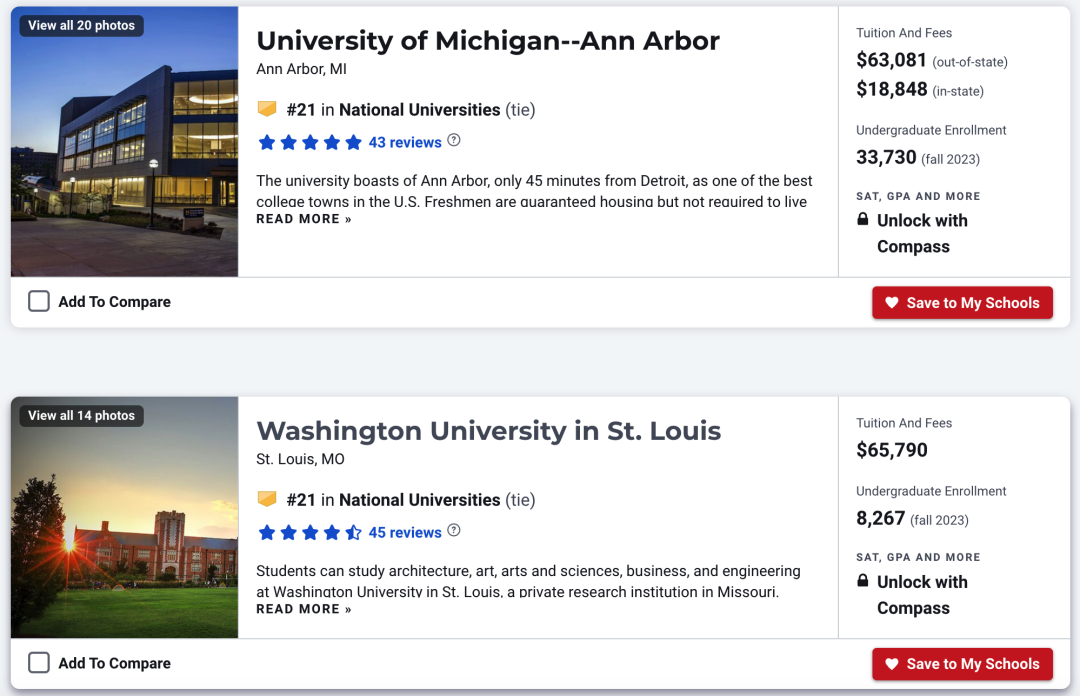Click the heart icon in Michigan's Save button

tap(892, 303)
